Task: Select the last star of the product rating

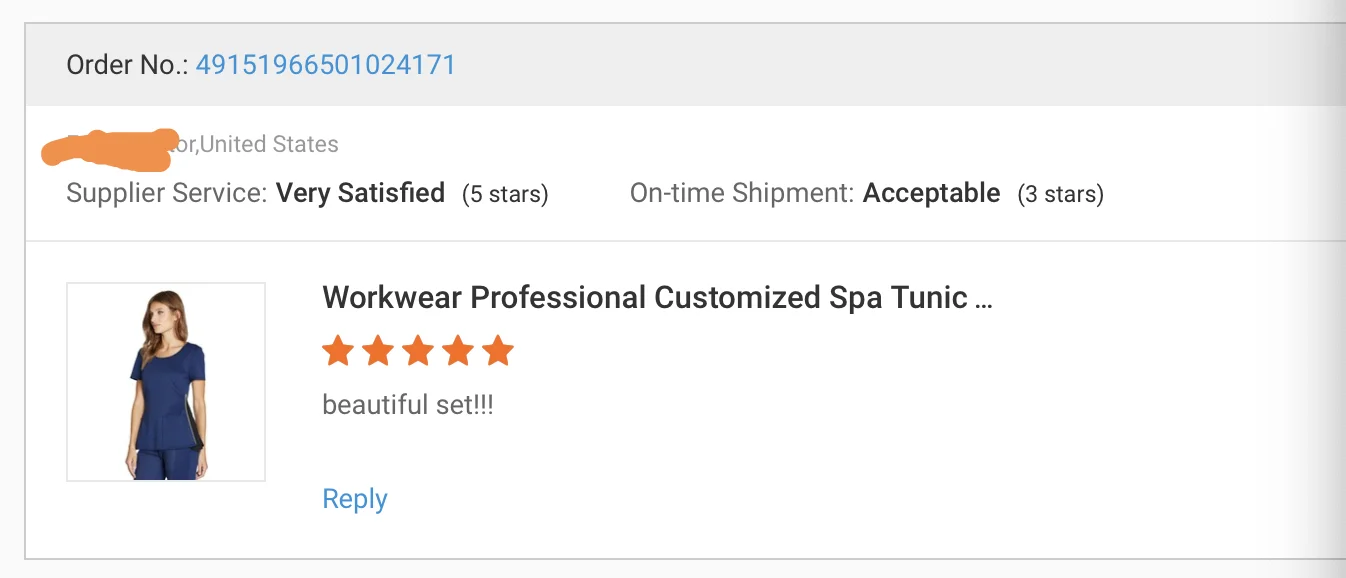Action: click(x=497, y=351)
